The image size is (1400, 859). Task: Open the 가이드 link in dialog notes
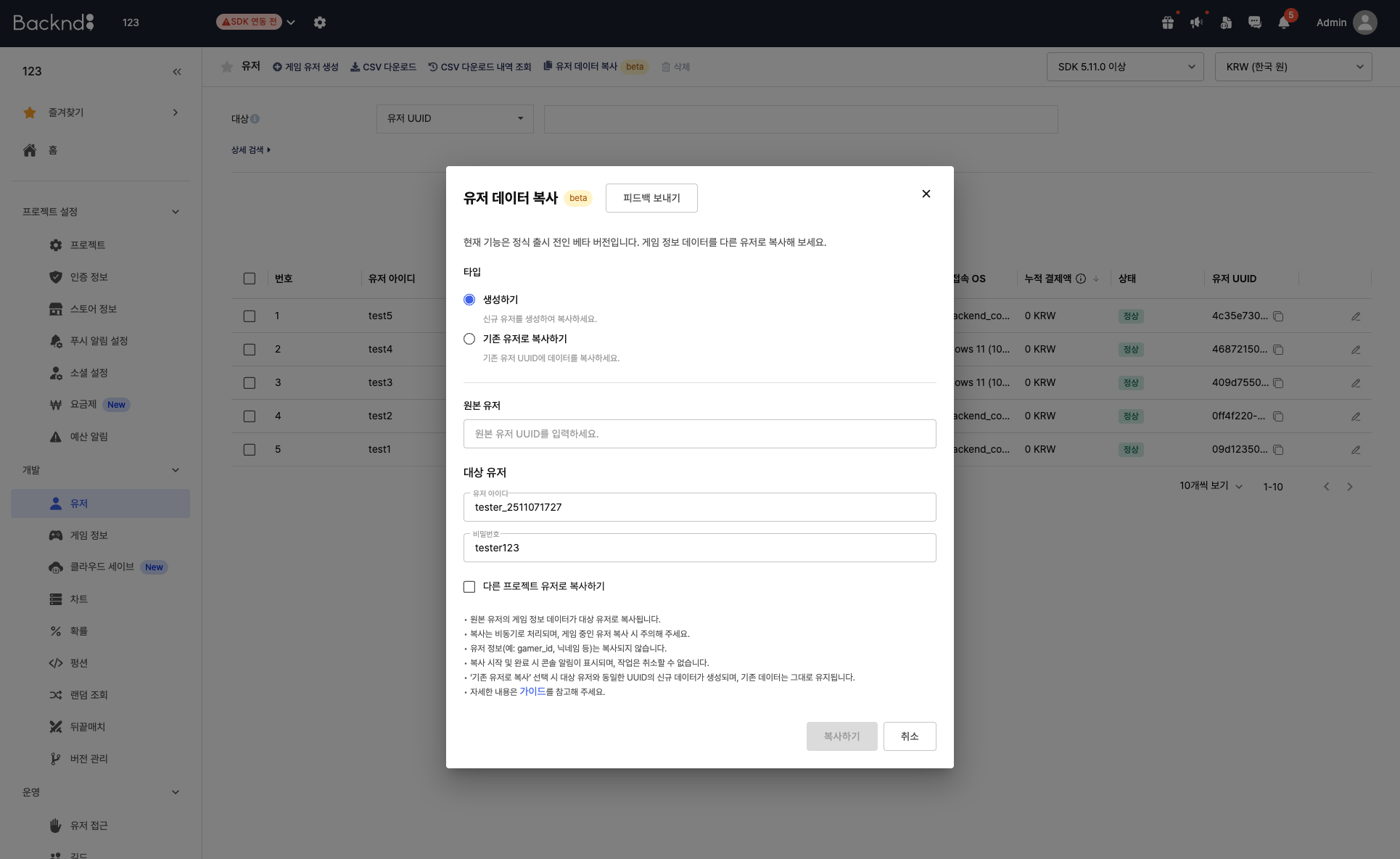pyautogui.click(x=532, y=691)
